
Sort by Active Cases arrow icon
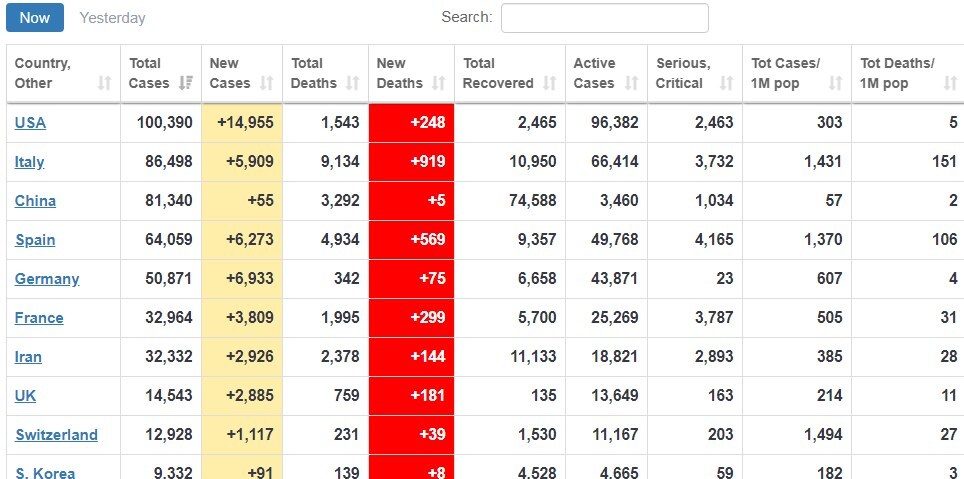631,83
